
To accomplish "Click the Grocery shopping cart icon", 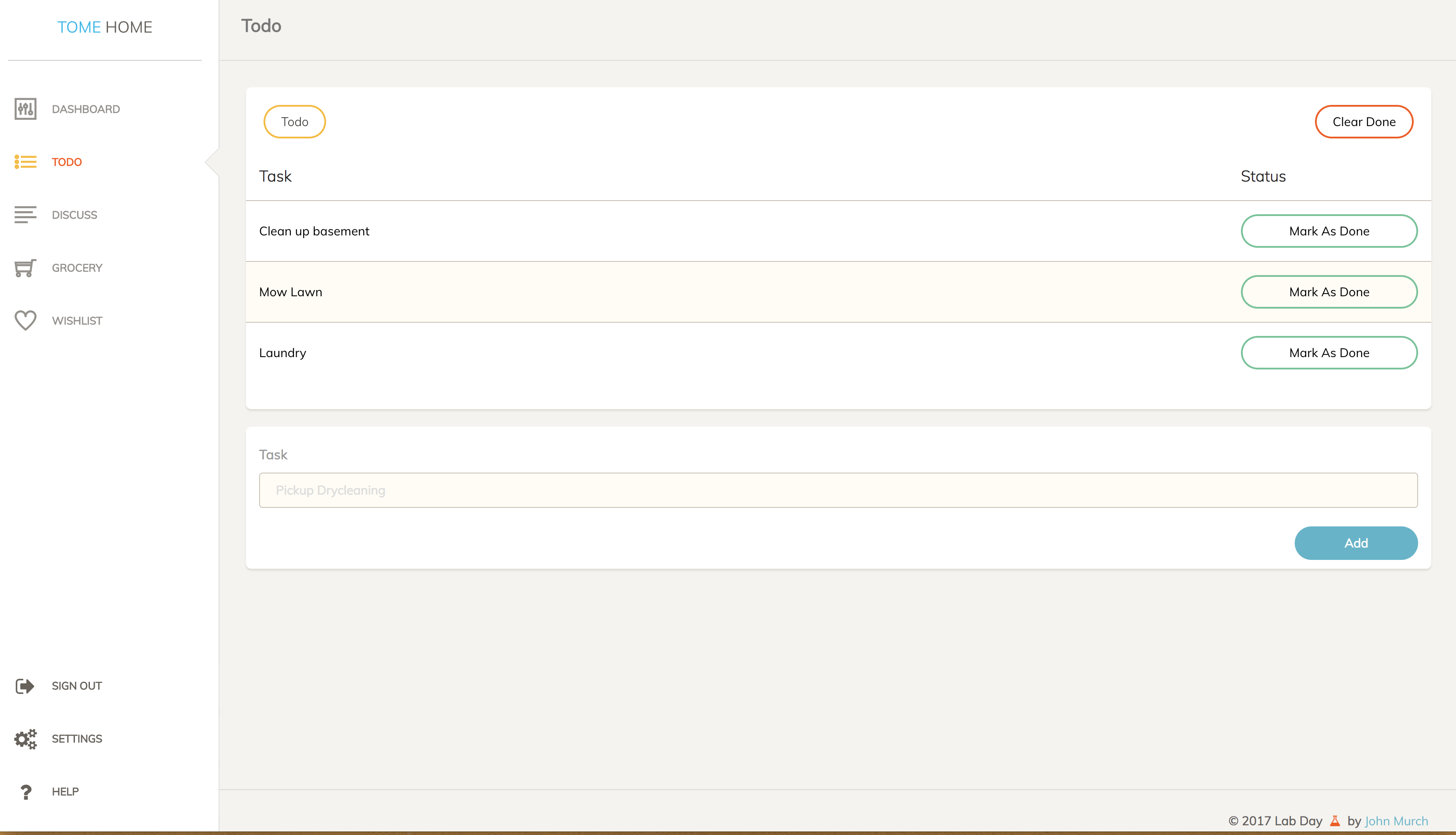I will 25,268.
